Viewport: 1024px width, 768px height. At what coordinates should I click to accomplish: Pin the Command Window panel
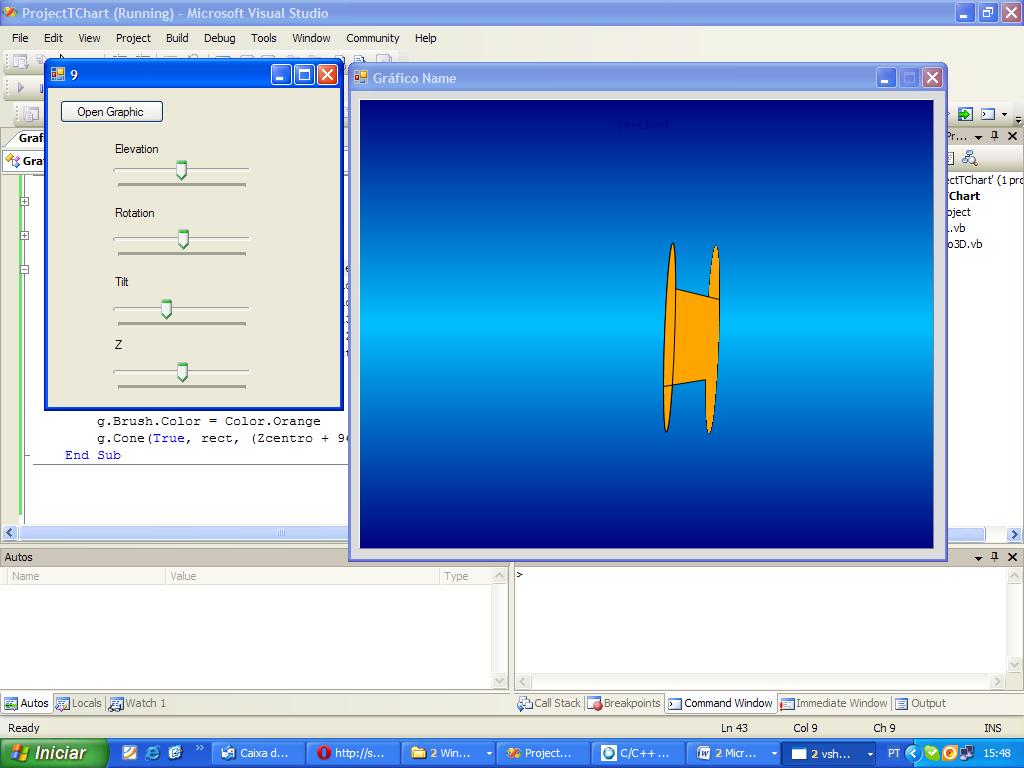coord(995,556)
